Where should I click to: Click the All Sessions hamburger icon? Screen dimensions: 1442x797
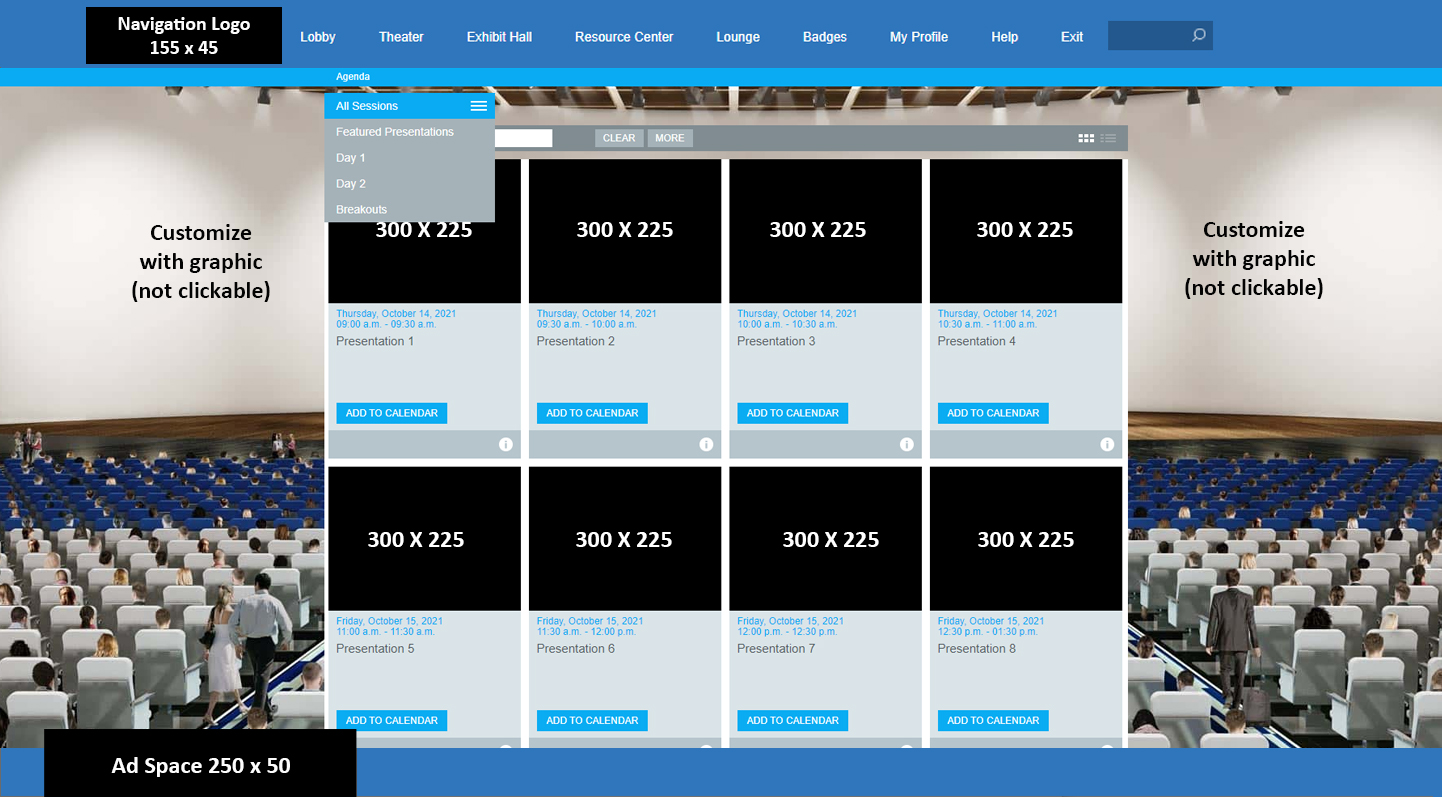click(x=478, y=106)
